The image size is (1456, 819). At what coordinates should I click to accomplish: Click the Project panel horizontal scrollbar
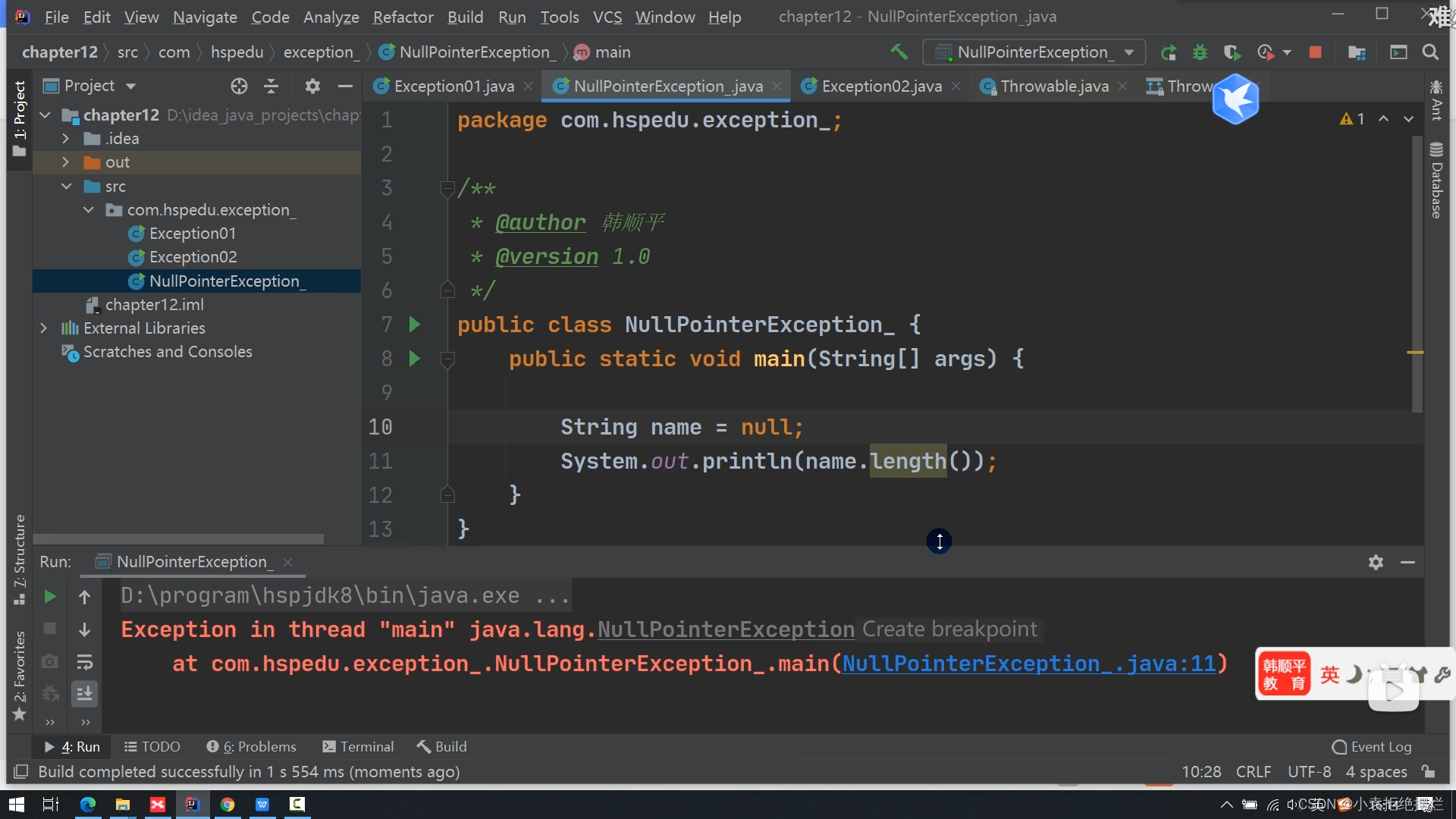(x=179, y=539)
